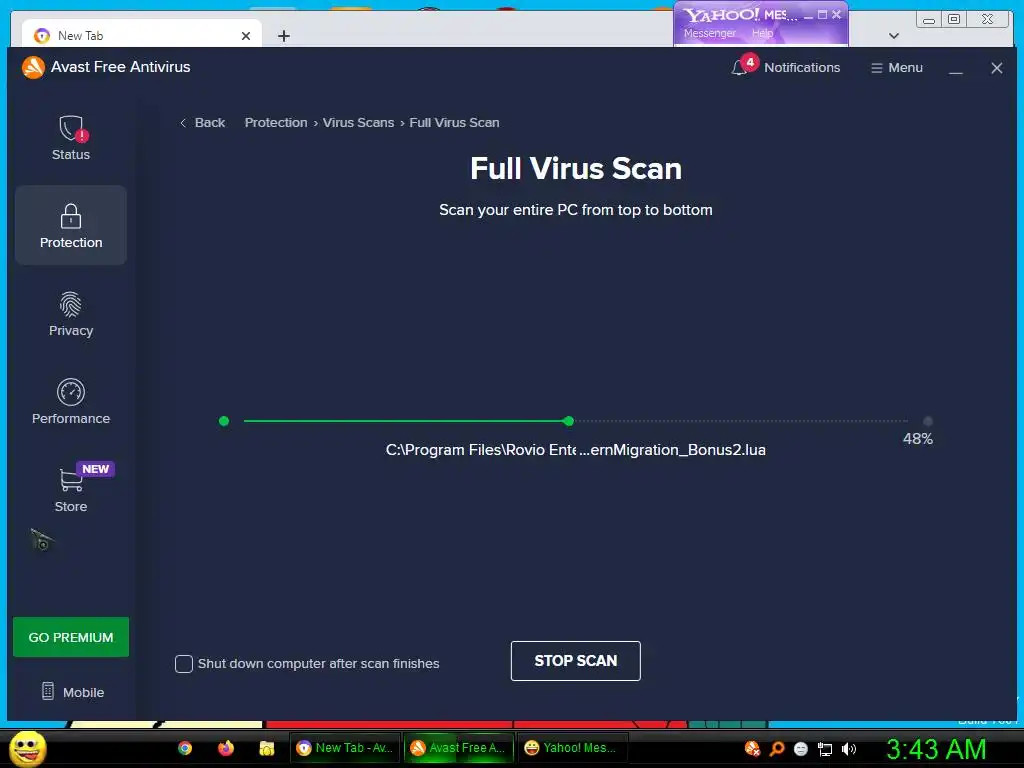The height and width of the screenshot is (768, 1024).
Task: Switch to New Tab taskbar window
Action: (x=345, y=748)
